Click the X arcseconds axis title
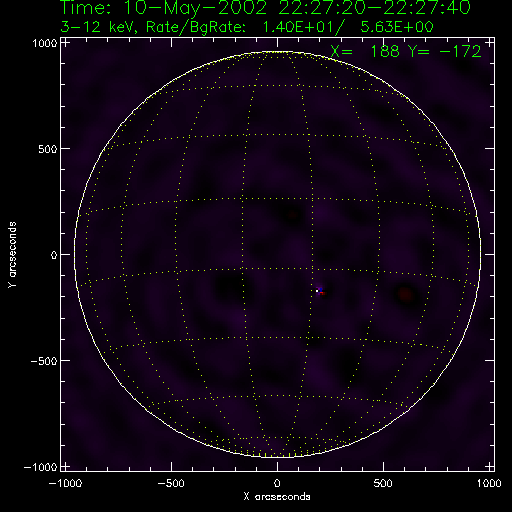Image resolution: width=512 pixels, height=512 pixels. [277, 497]
